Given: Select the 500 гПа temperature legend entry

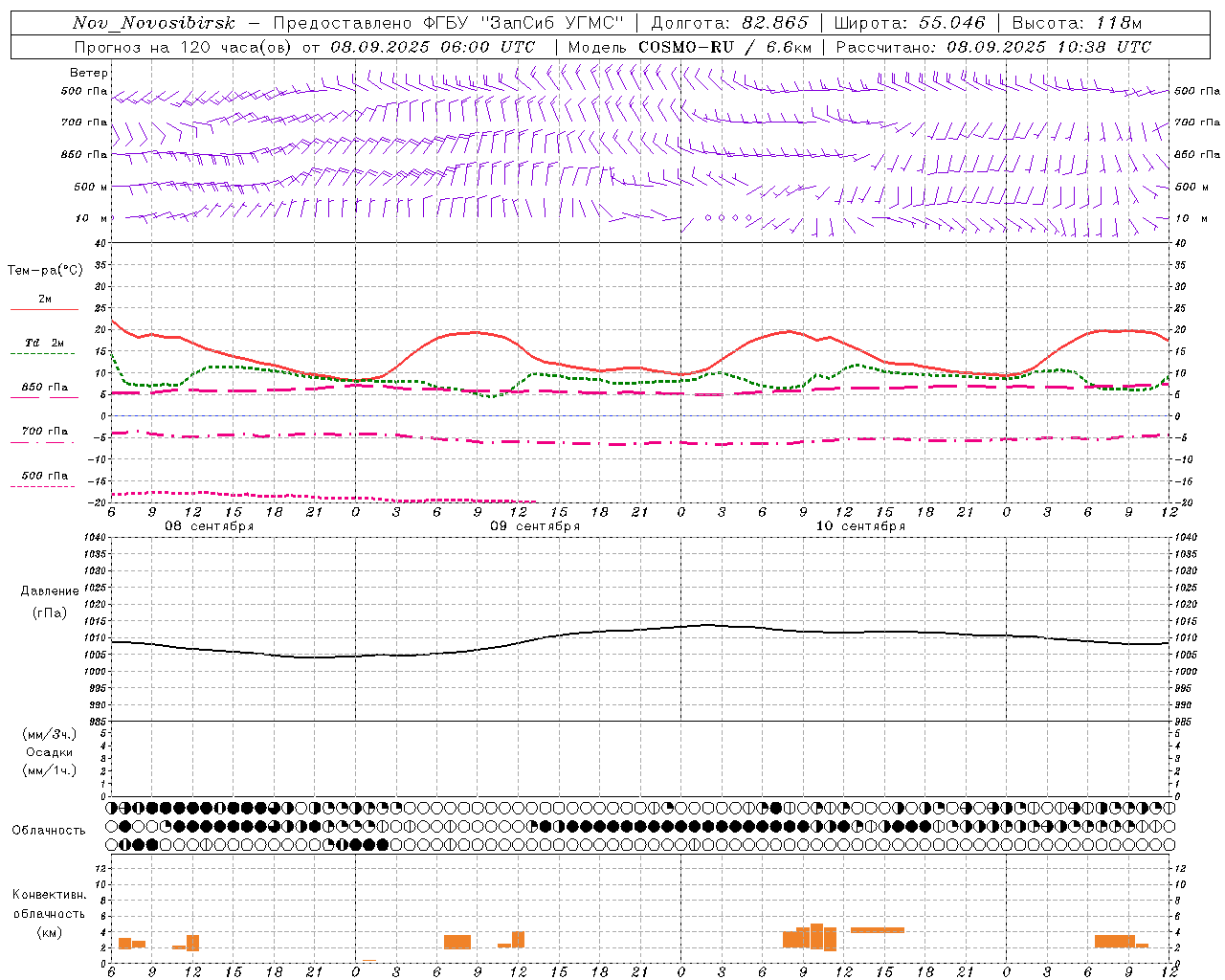Looking at the screenshot, I should point(45,476).
